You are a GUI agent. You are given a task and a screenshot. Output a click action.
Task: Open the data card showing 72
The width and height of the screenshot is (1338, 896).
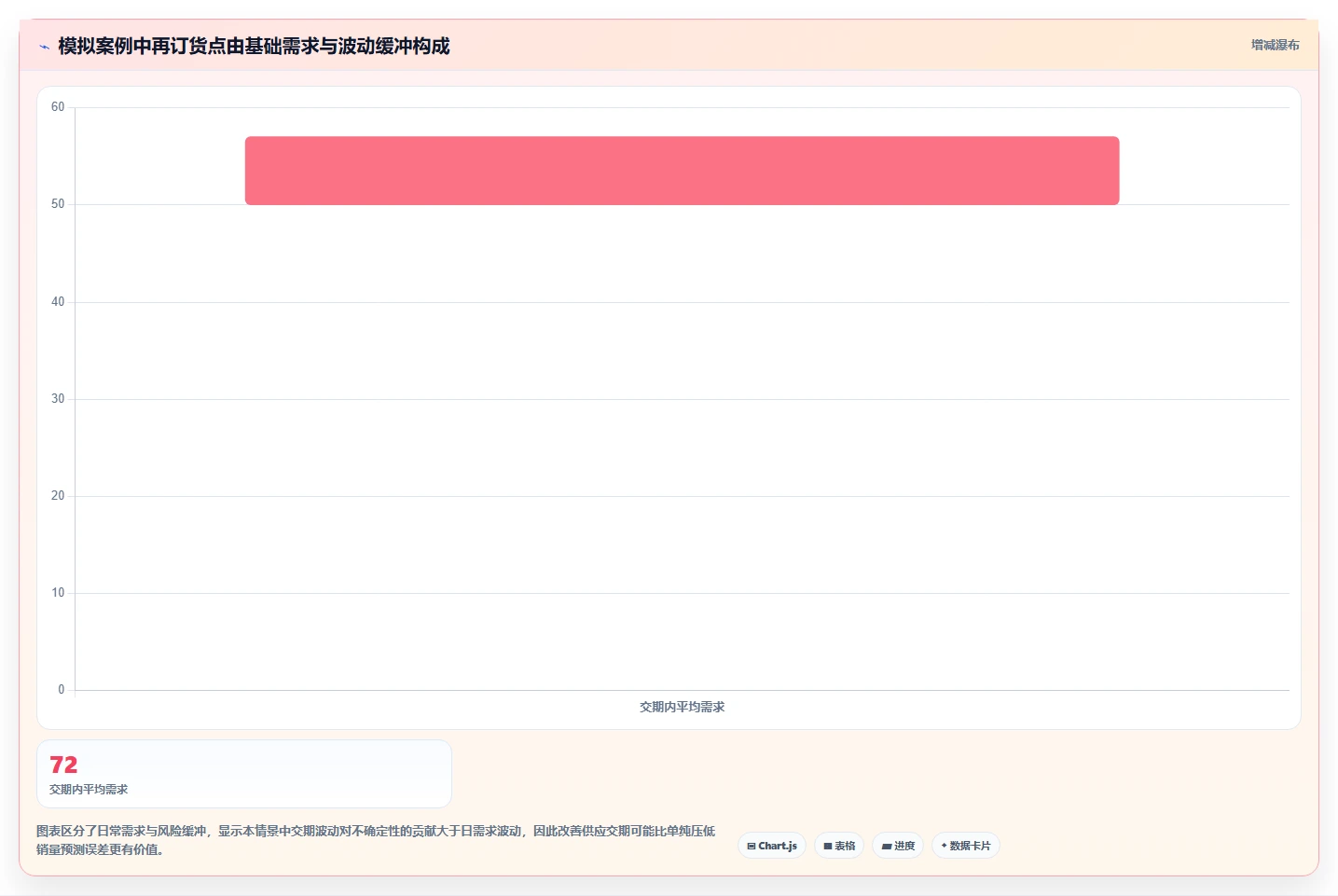(x=244, y=774)
